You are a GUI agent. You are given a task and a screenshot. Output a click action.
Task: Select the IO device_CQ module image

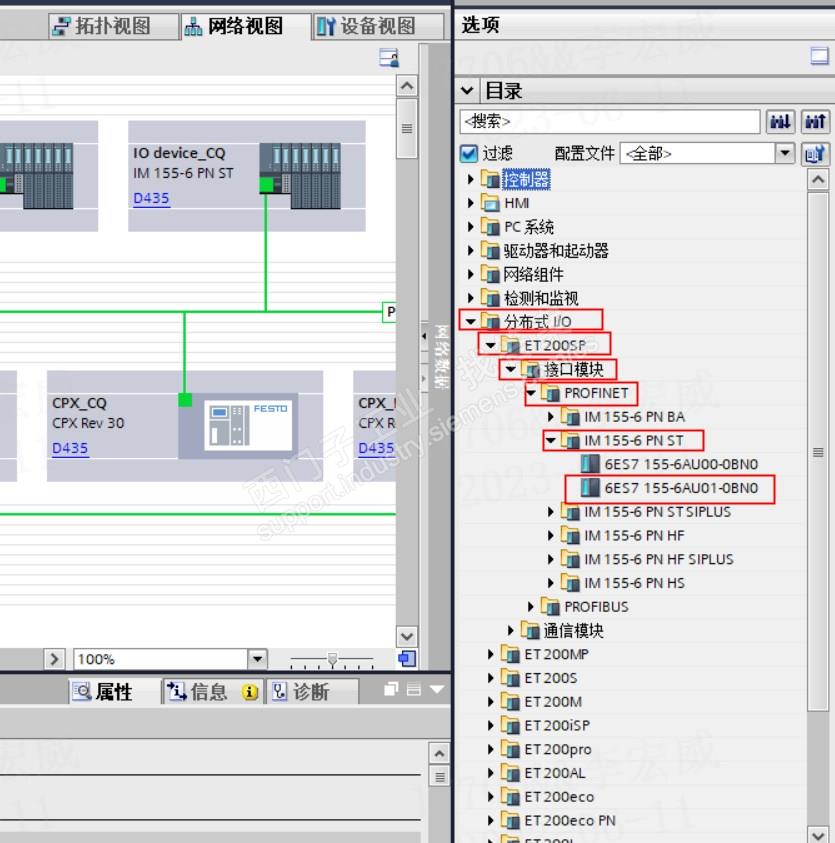(x=300, y=176)
